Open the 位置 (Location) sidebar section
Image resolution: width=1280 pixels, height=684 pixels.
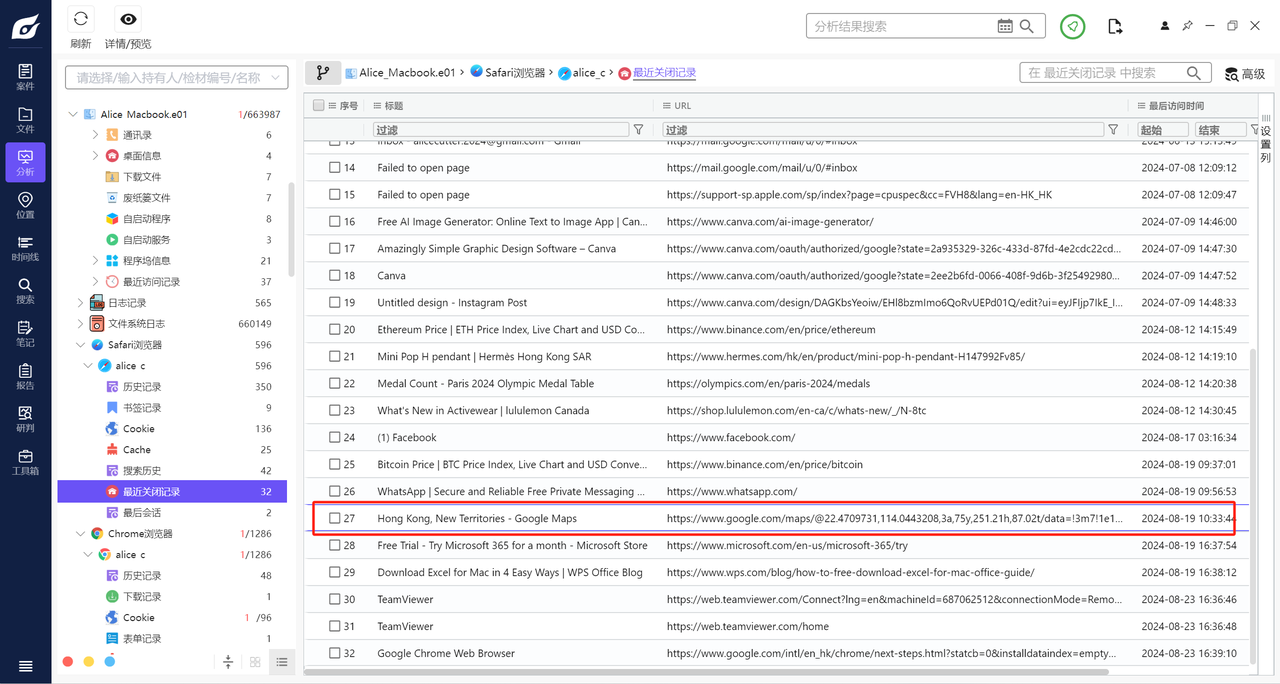click(x=25, y=205)
